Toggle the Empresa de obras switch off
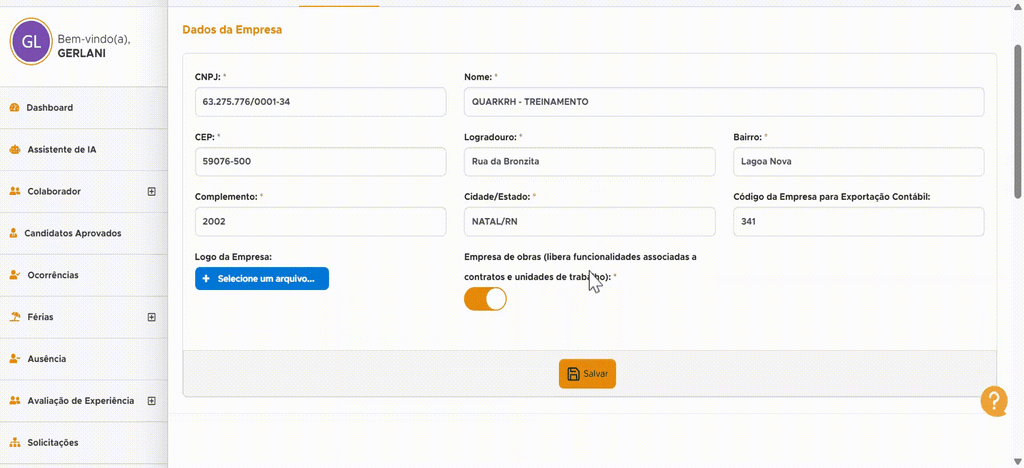The image size is (1024, 468). 485,299
